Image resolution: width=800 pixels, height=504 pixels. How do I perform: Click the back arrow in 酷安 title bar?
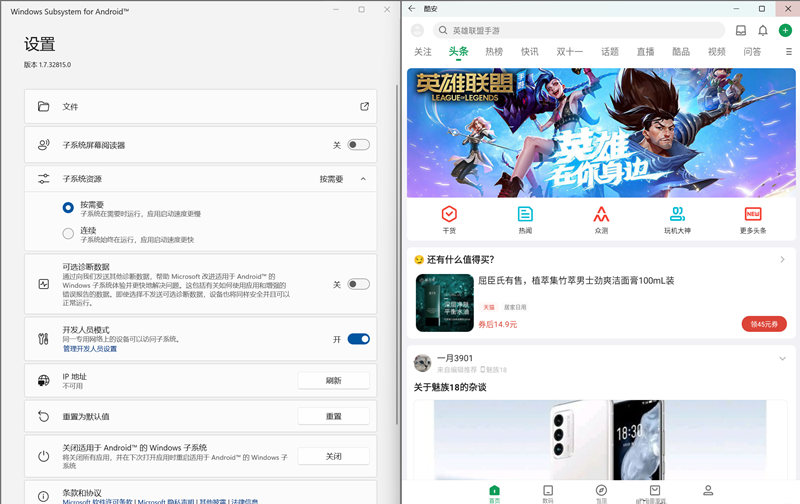[412, 9]
